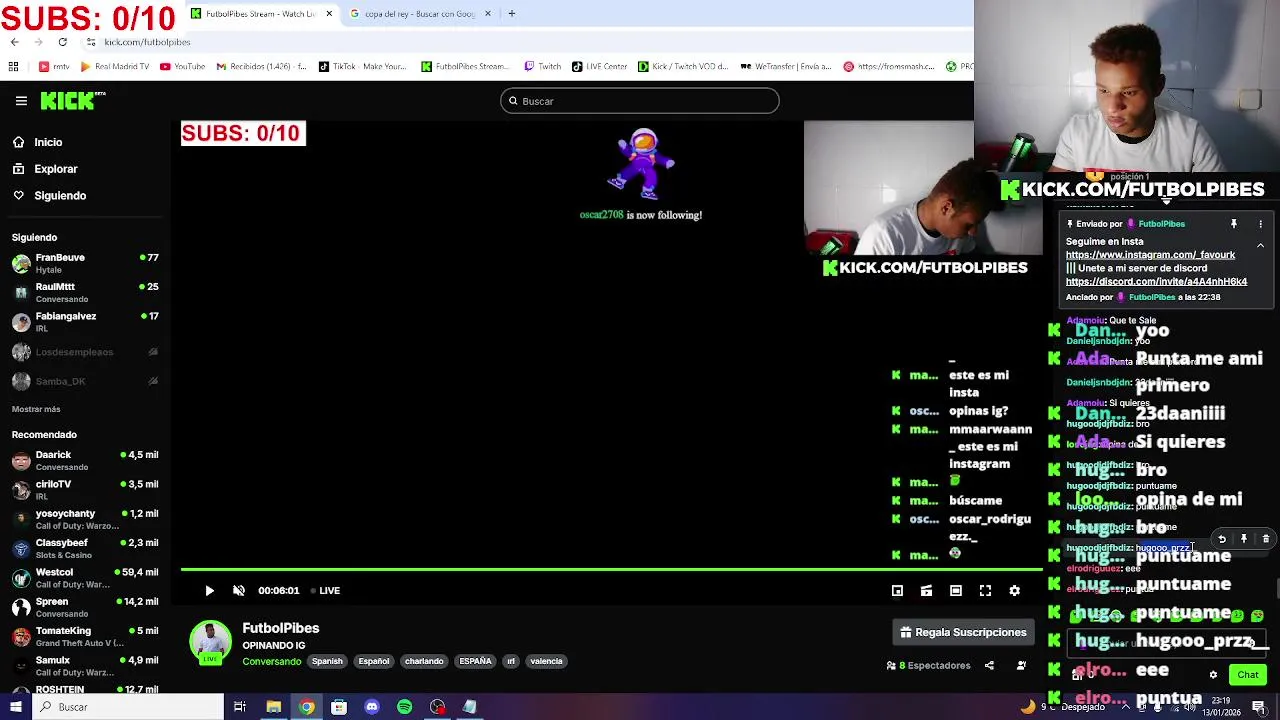Open the Instagram link in pinned message

[1150, 255]
